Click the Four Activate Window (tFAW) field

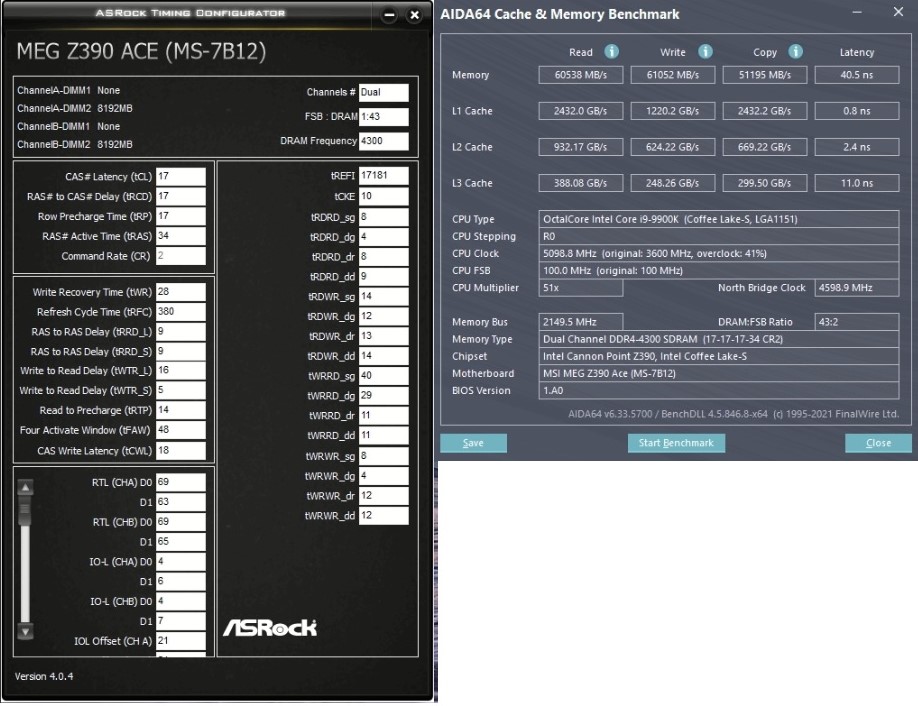pos(181,430)
